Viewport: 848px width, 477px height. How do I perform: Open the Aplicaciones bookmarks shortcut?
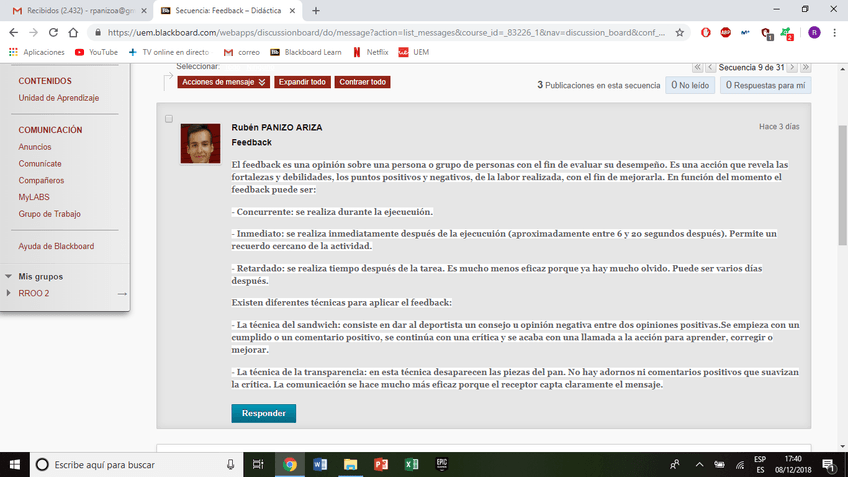point(37,52)
